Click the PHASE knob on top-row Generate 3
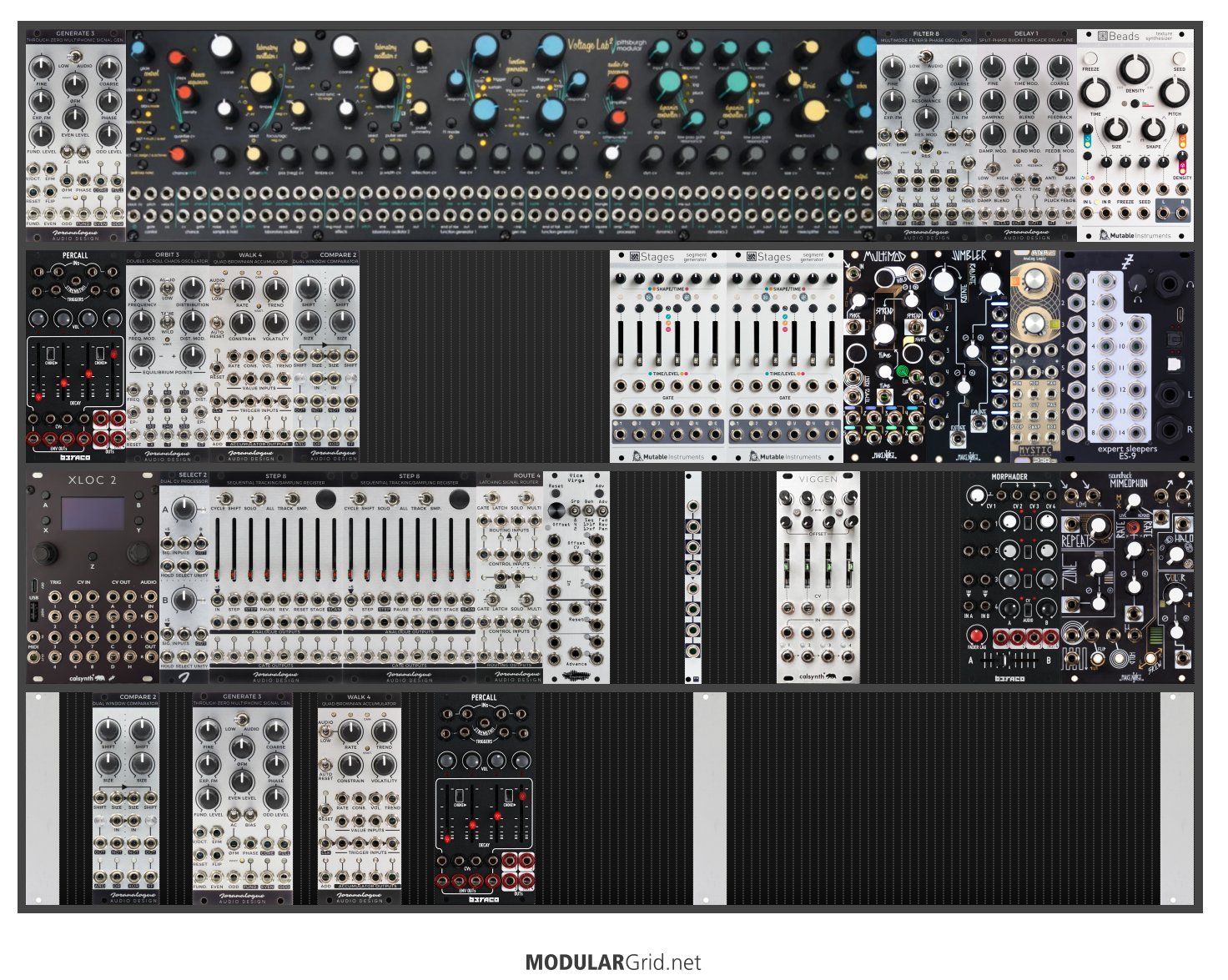The width and height of the screenshot is (1228, 980). pos(109,100)
